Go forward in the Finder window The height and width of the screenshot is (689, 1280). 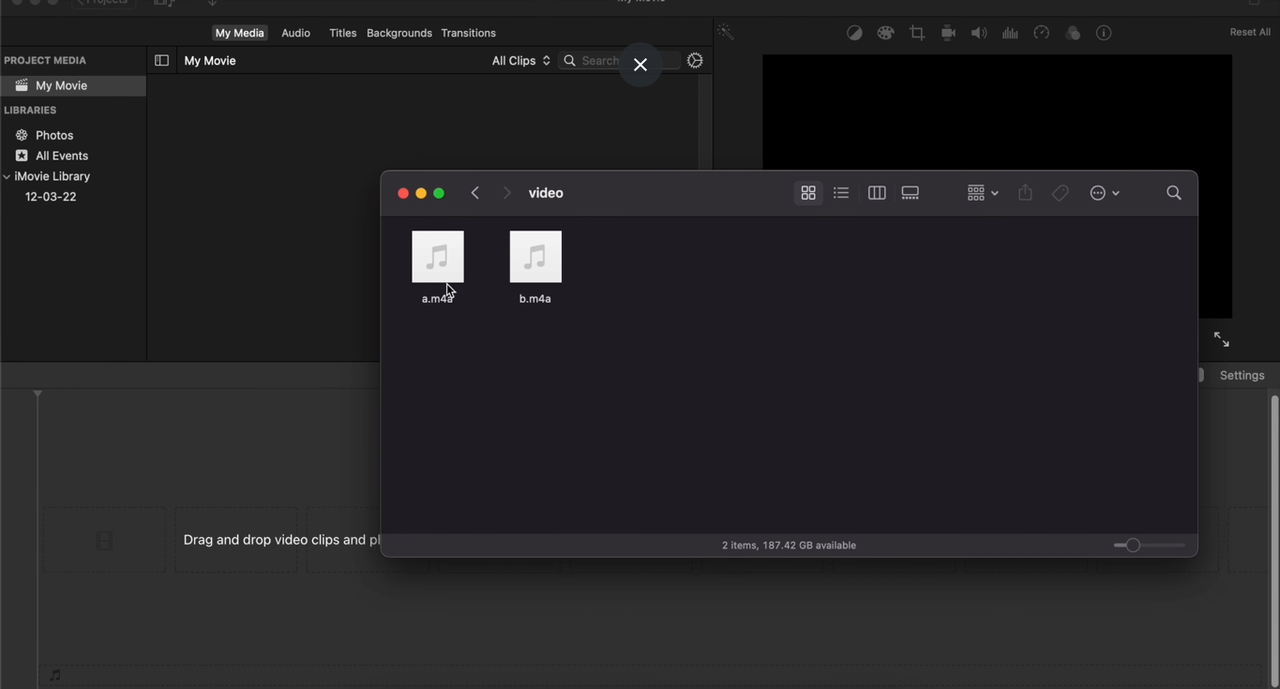(507, 193)
